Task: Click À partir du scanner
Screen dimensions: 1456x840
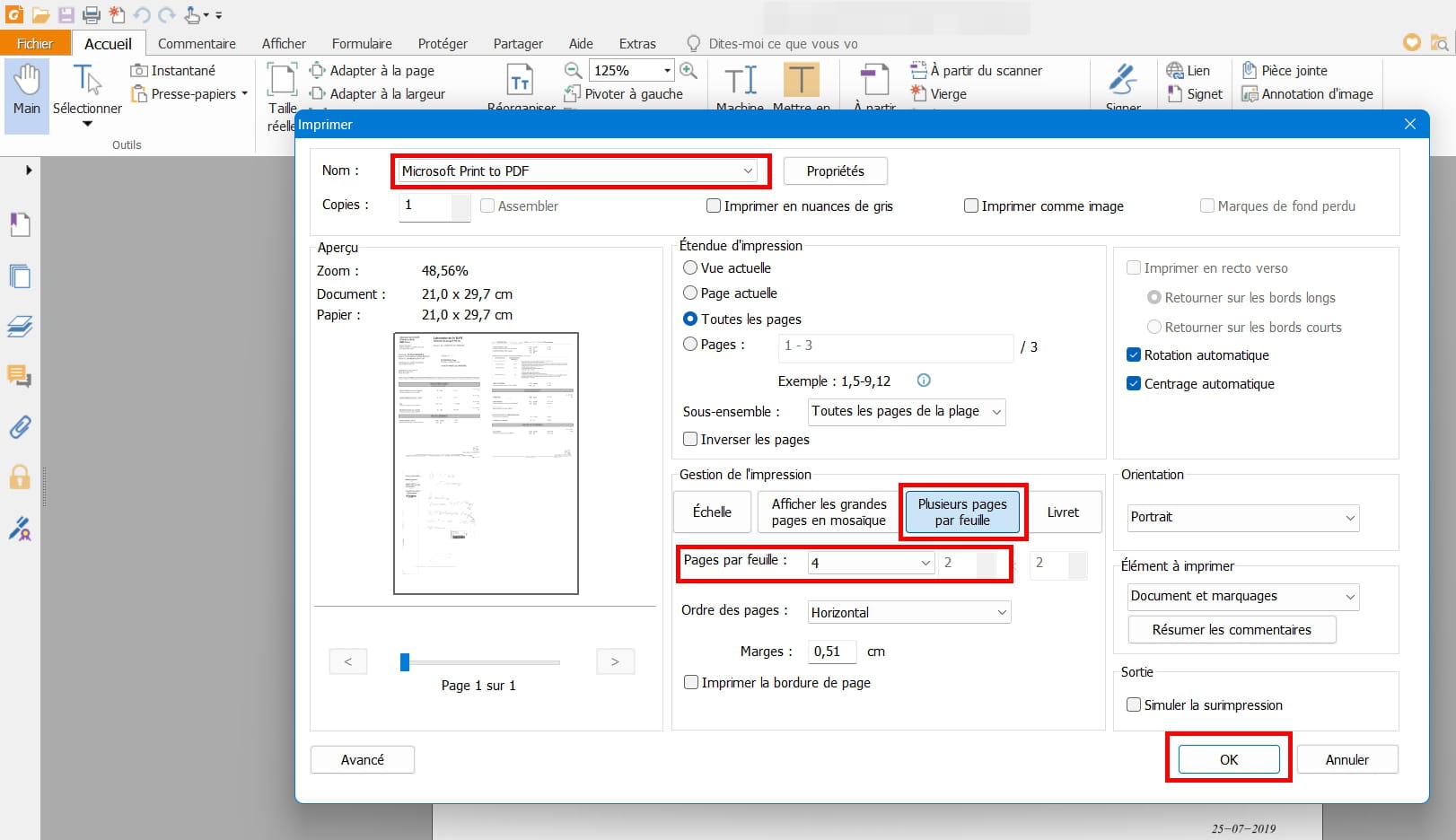Action: point(977,70)
